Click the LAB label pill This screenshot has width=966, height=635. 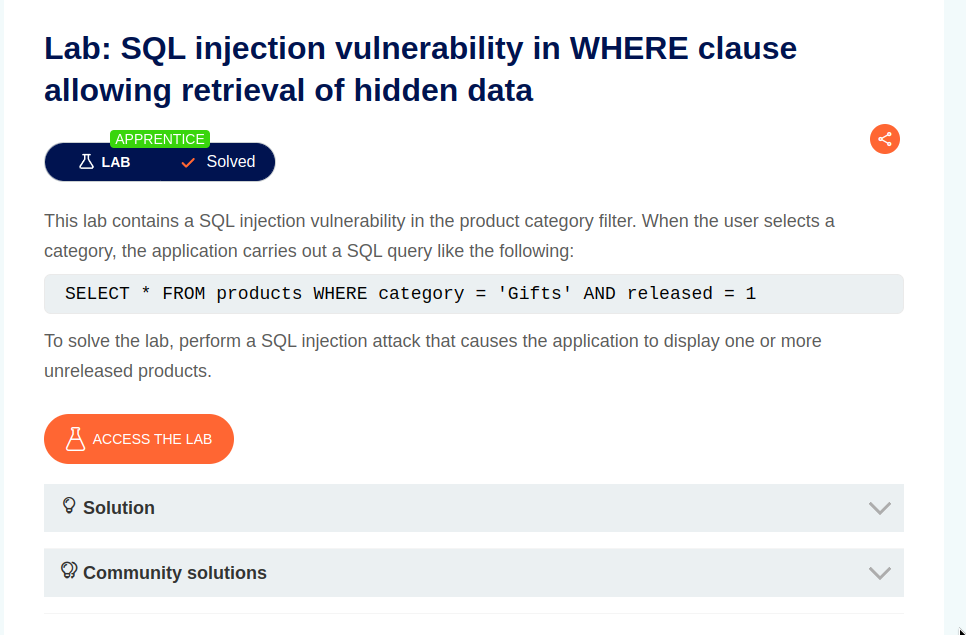tap(103, 162)
